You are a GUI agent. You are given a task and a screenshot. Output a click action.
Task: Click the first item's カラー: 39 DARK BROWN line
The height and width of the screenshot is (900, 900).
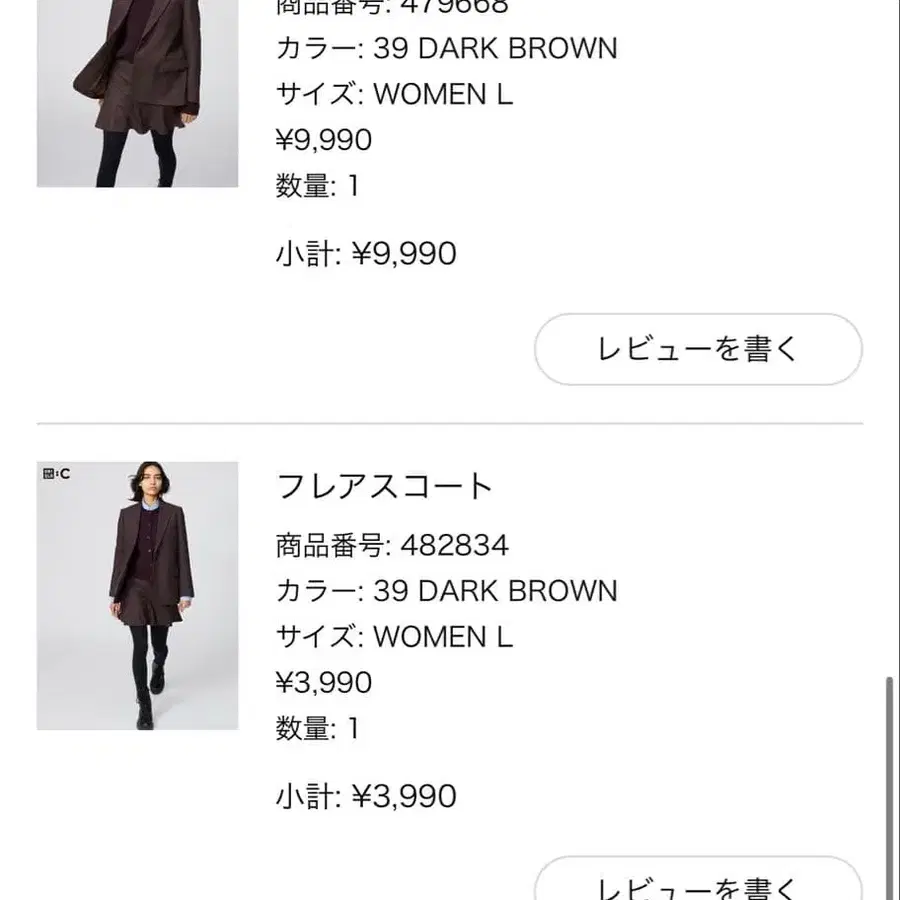(x=446, y=48)
